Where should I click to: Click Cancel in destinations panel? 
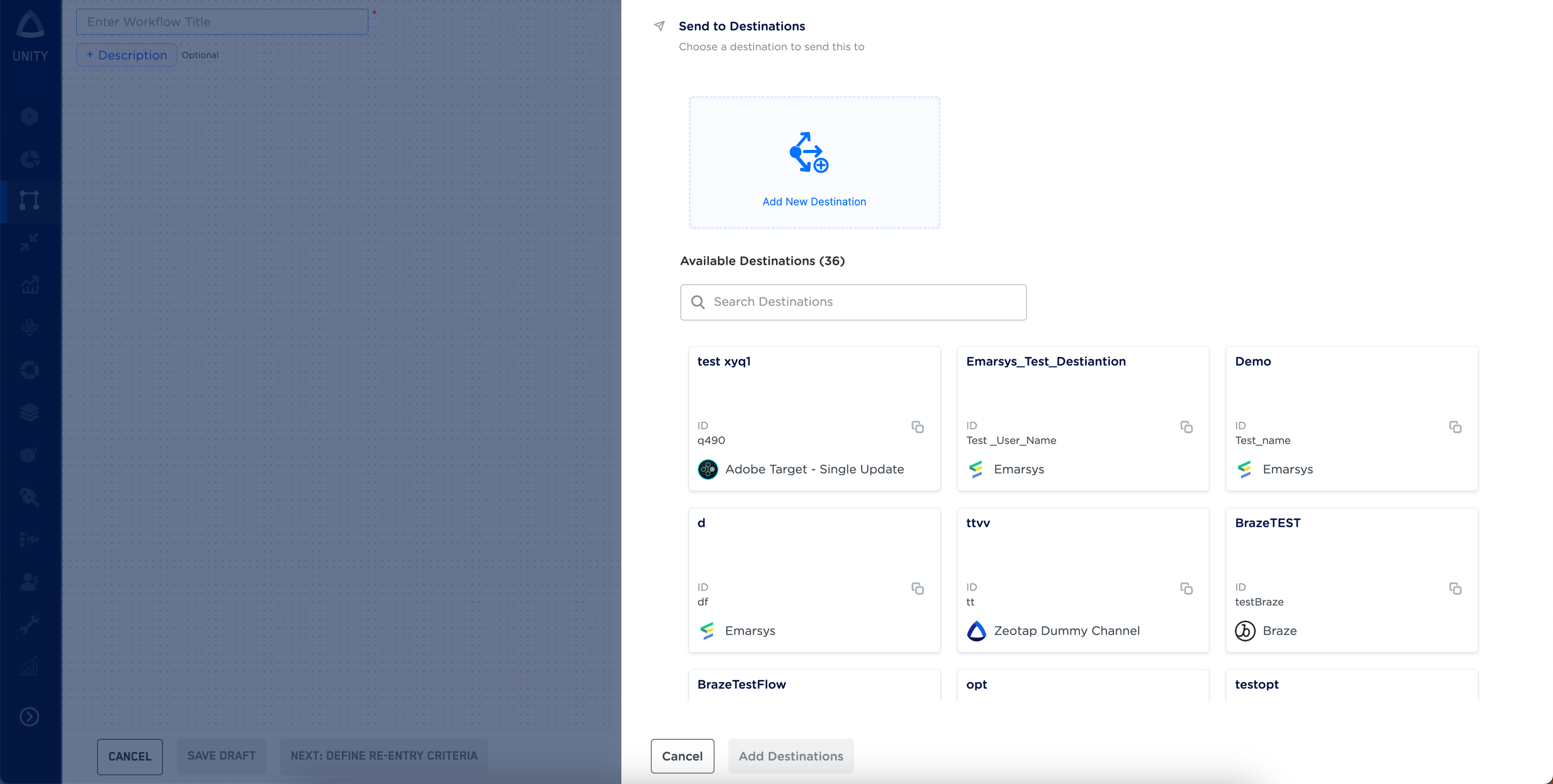coord(682,756)
